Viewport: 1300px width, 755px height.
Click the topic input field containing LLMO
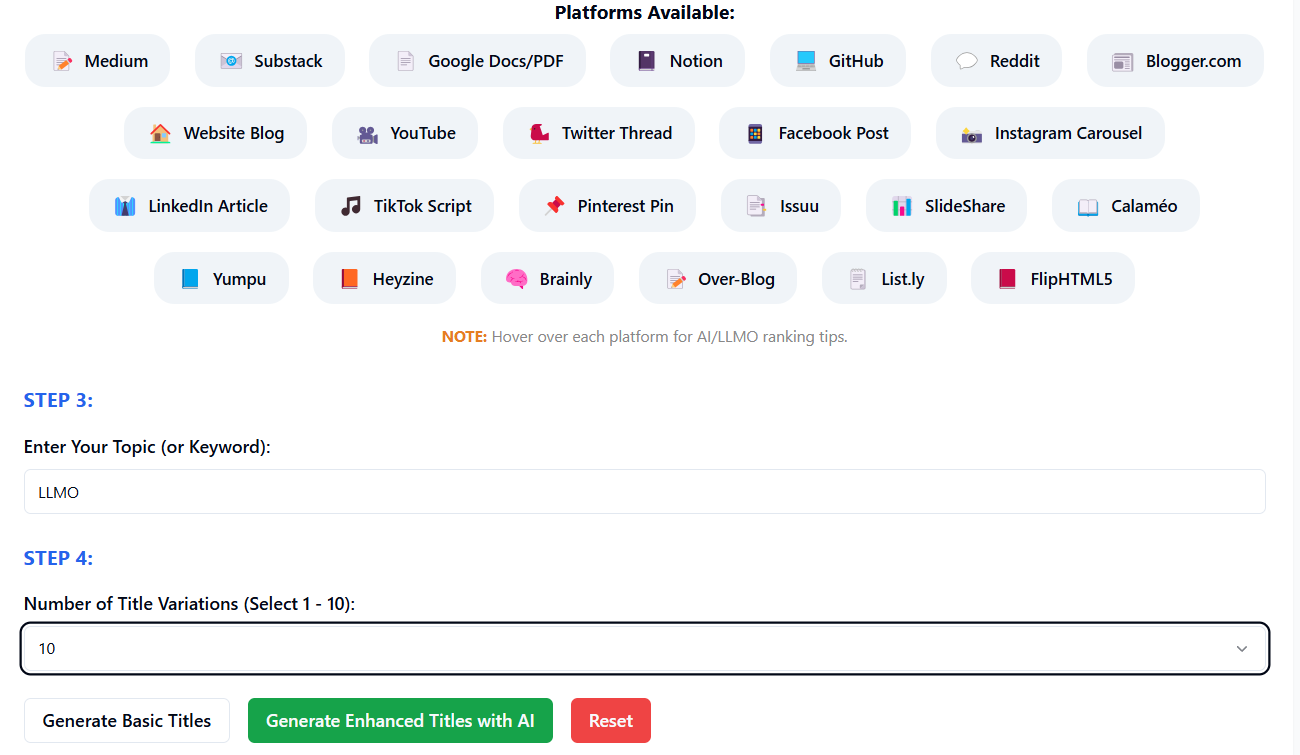645,492
